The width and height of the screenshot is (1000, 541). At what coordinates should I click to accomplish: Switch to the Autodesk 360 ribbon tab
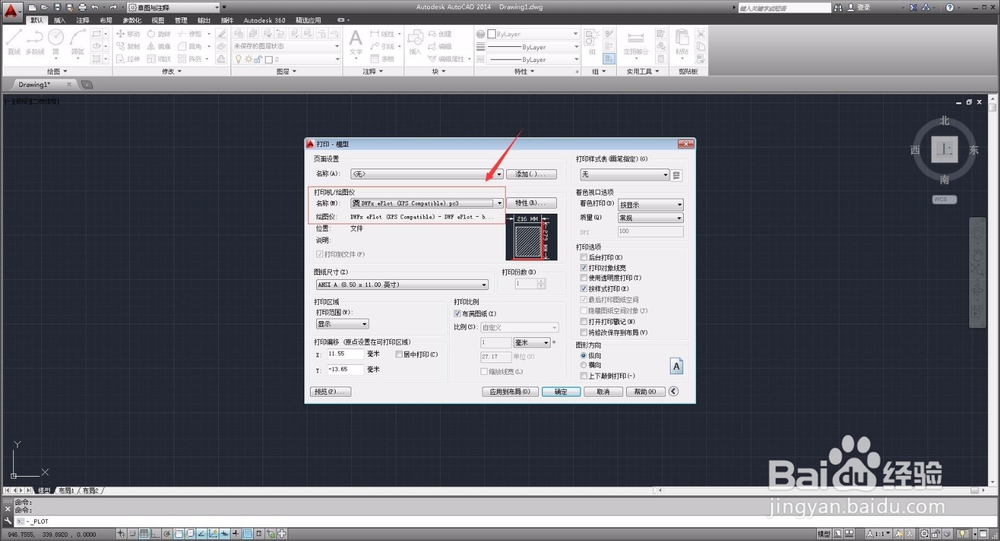click(x=264, y=20)
